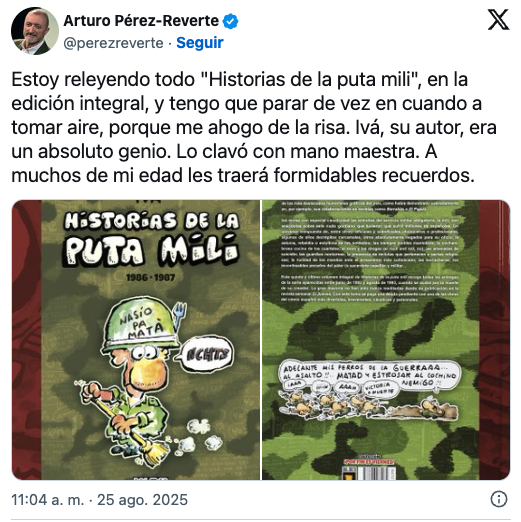521x522 pixels.
Task: Click the Seguir follow link
Action: (200, 43)
